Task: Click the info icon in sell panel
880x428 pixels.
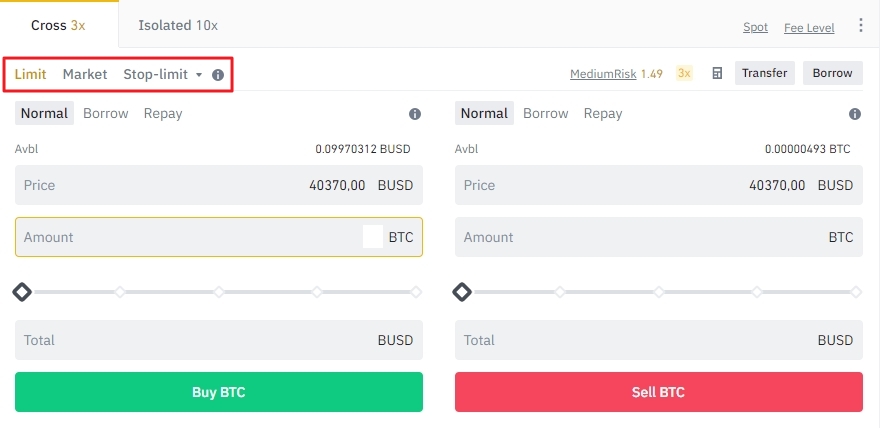Action: pyautogui.click(x=855, y=114)
